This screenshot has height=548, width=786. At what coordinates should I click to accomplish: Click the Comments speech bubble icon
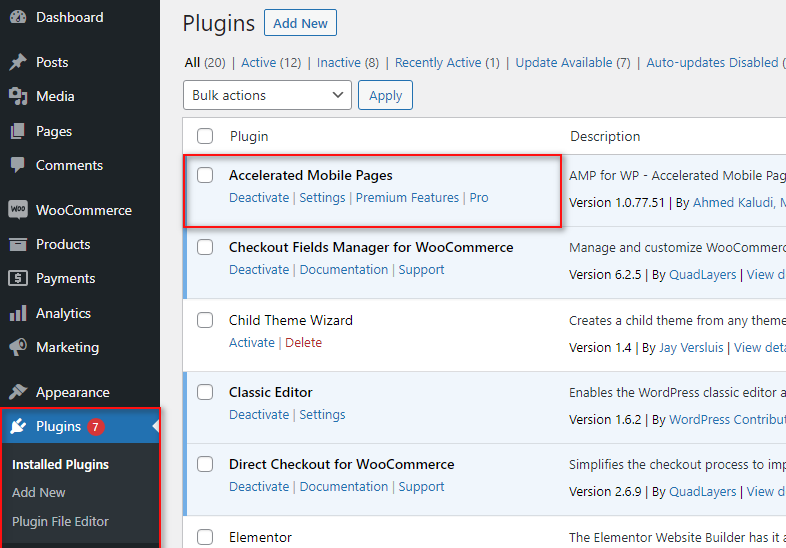[18, 165]
